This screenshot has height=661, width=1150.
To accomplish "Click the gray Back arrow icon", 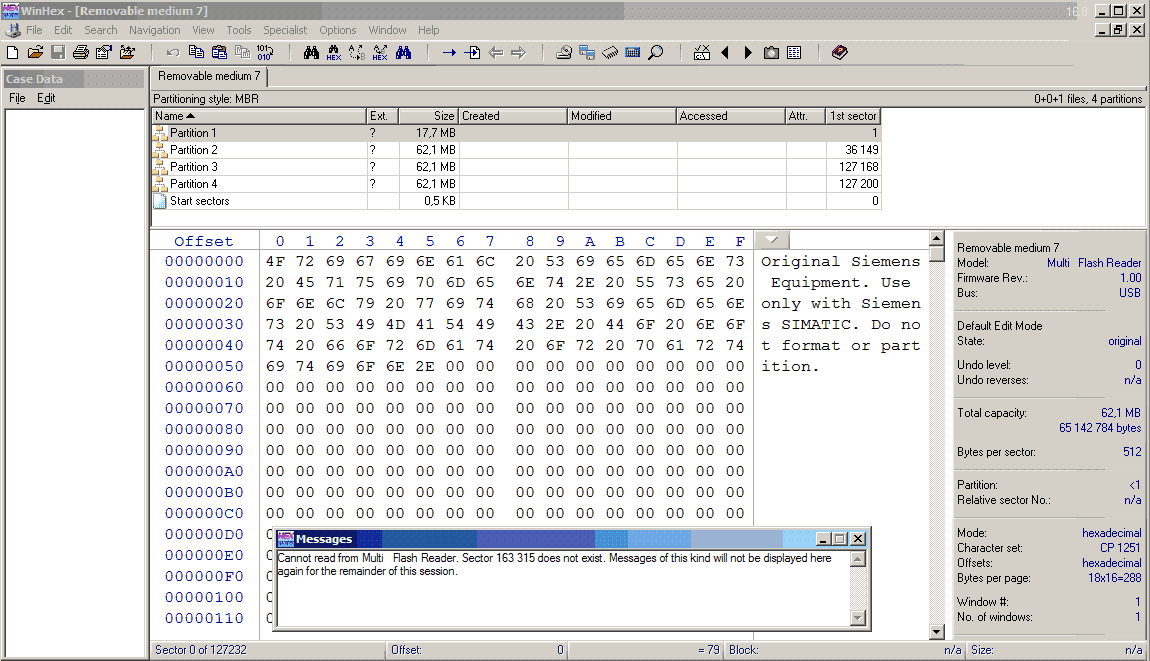I will coord(496,53).
